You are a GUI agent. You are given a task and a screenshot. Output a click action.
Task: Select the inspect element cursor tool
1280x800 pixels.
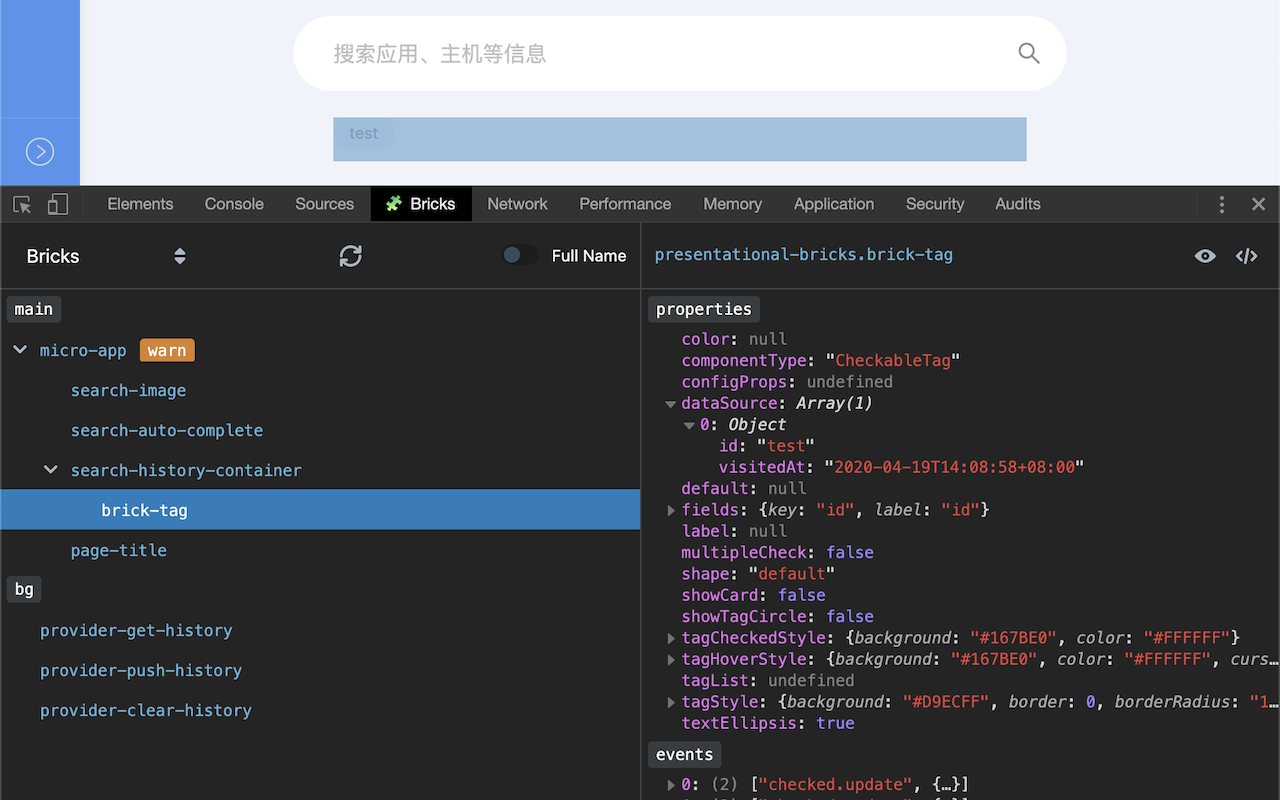(x=21, y=203)
